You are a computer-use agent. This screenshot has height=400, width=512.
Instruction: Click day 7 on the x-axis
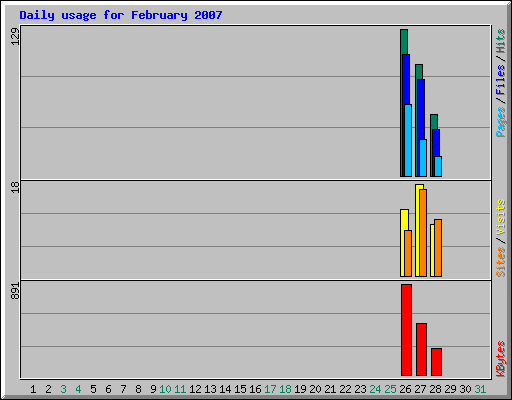point(123,389)
